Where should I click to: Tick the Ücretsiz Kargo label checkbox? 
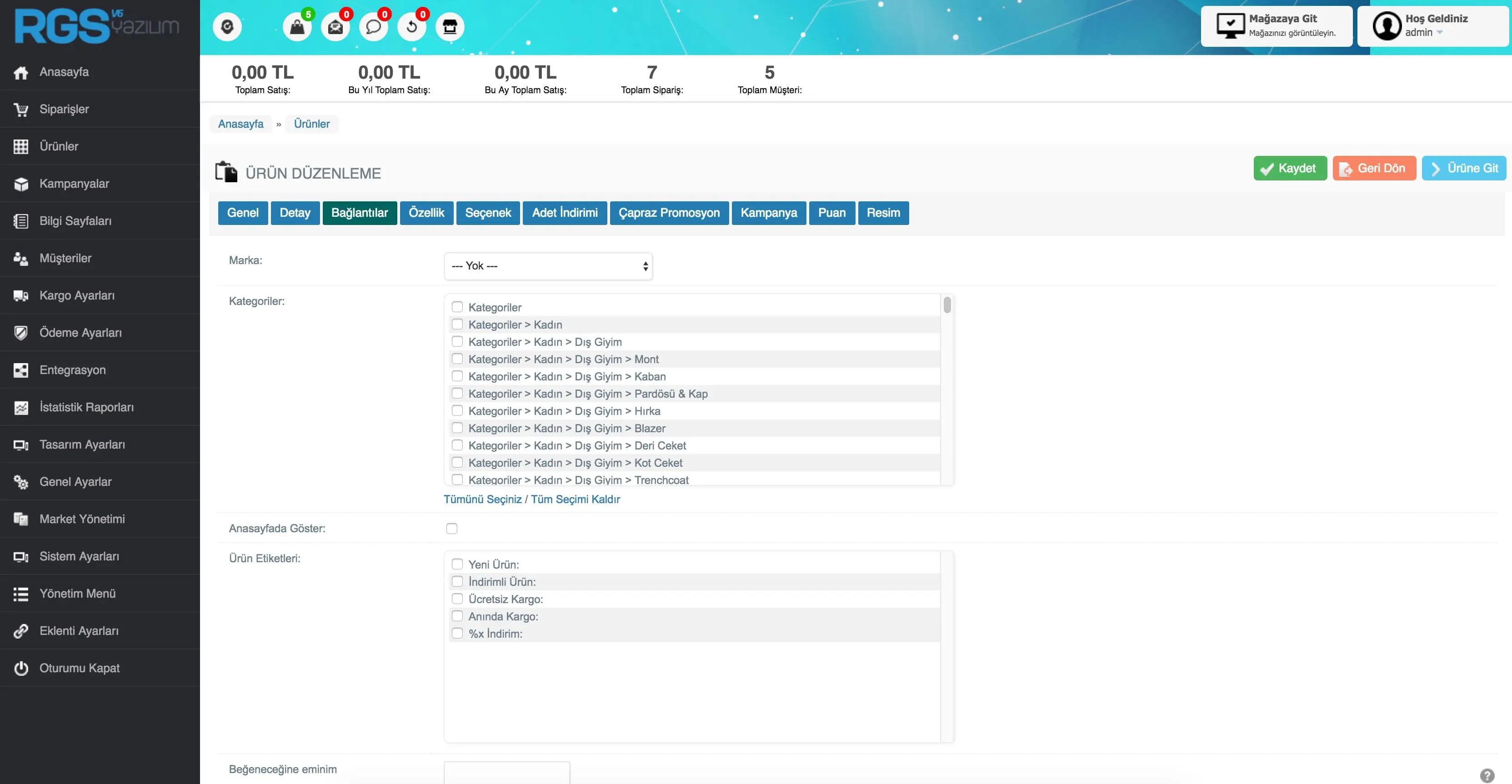tap(457, 599)
